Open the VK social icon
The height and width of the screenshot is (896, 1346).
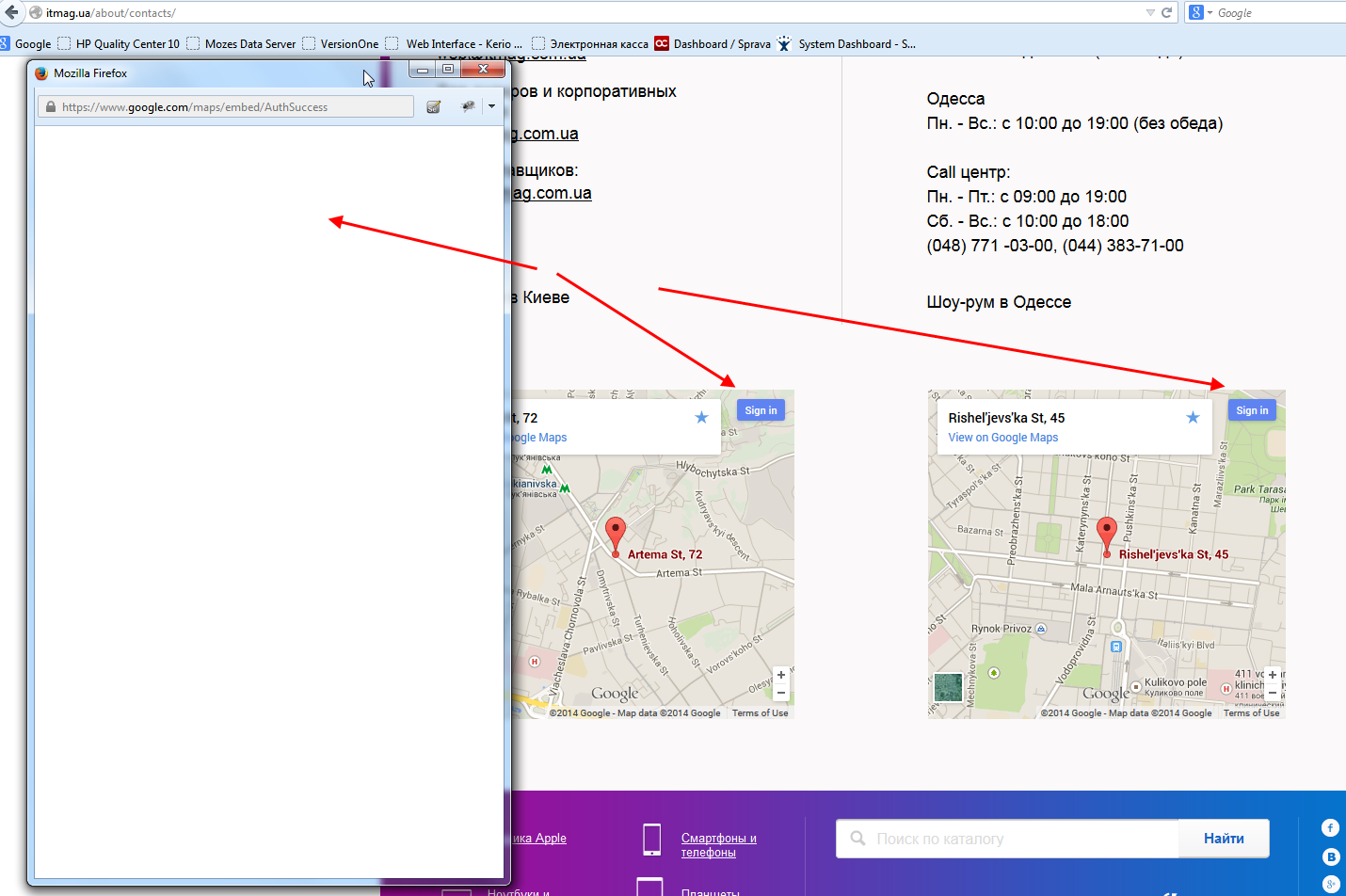point(1330,856)
